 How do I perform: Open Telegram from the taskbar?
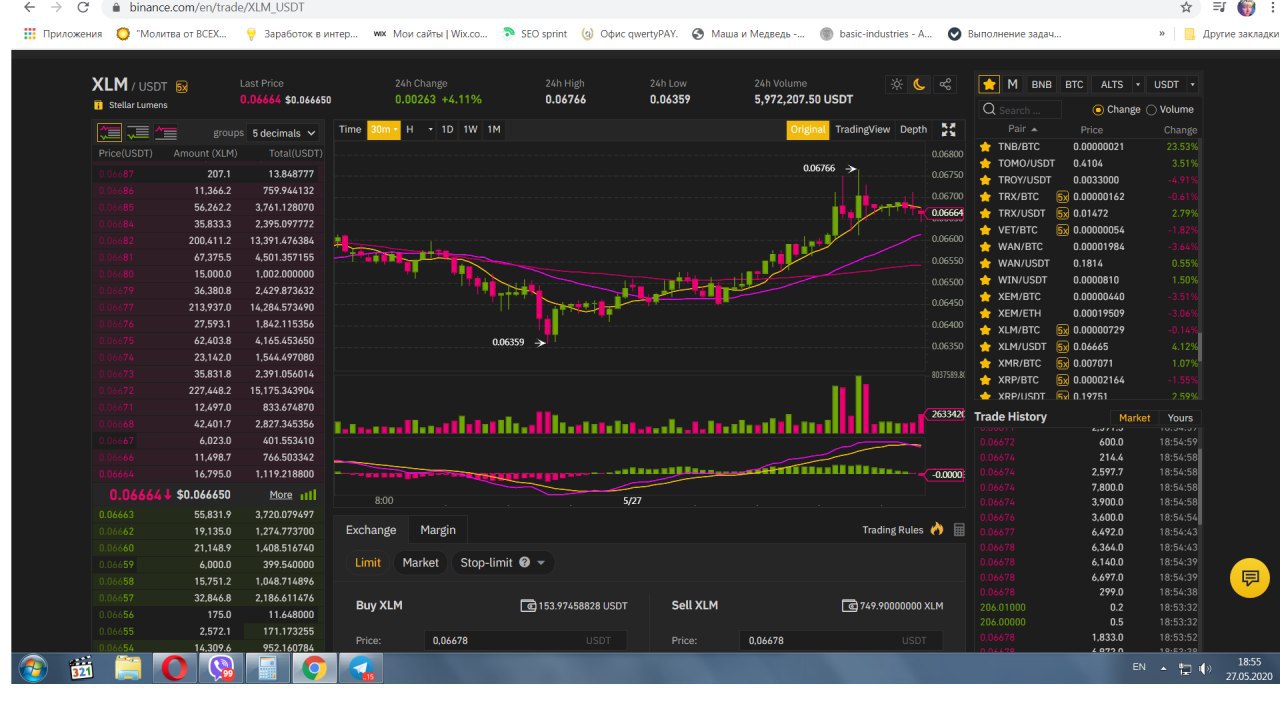360,668
